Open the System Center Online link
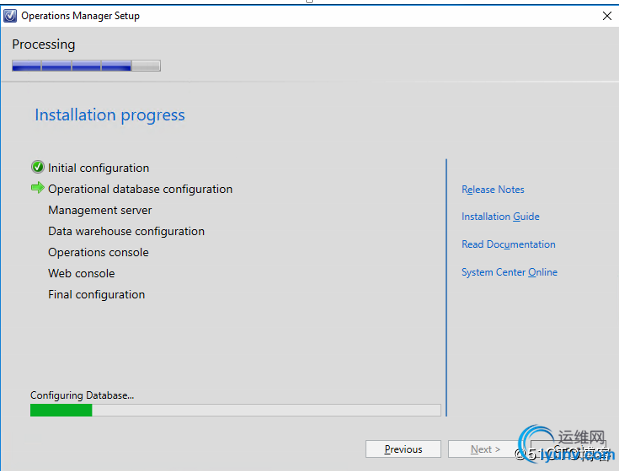 pyautogui.click(x=509, y=272)
